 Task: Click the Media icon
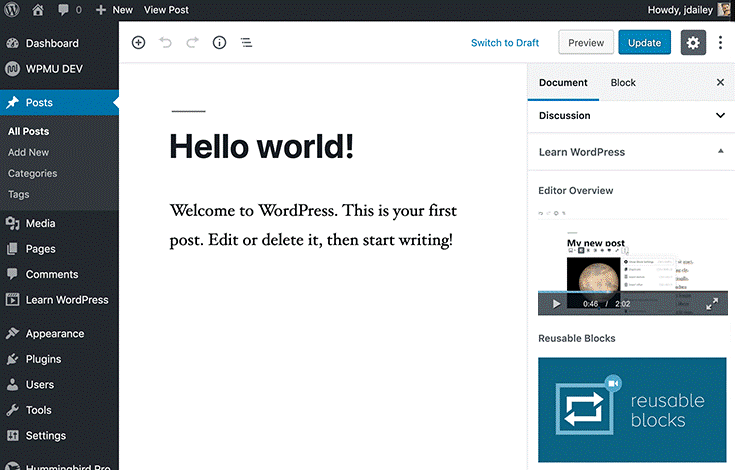[x=13, y=224]
